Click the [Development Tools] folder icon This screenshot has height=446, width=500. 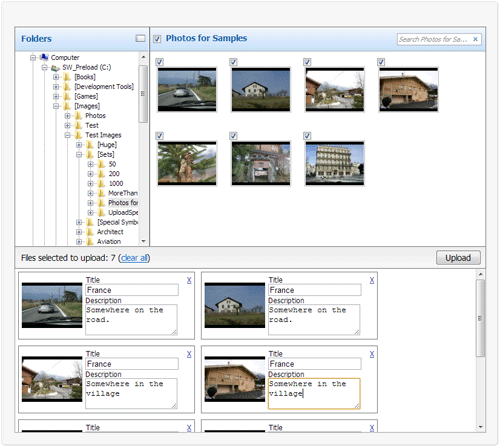point(67,87)
